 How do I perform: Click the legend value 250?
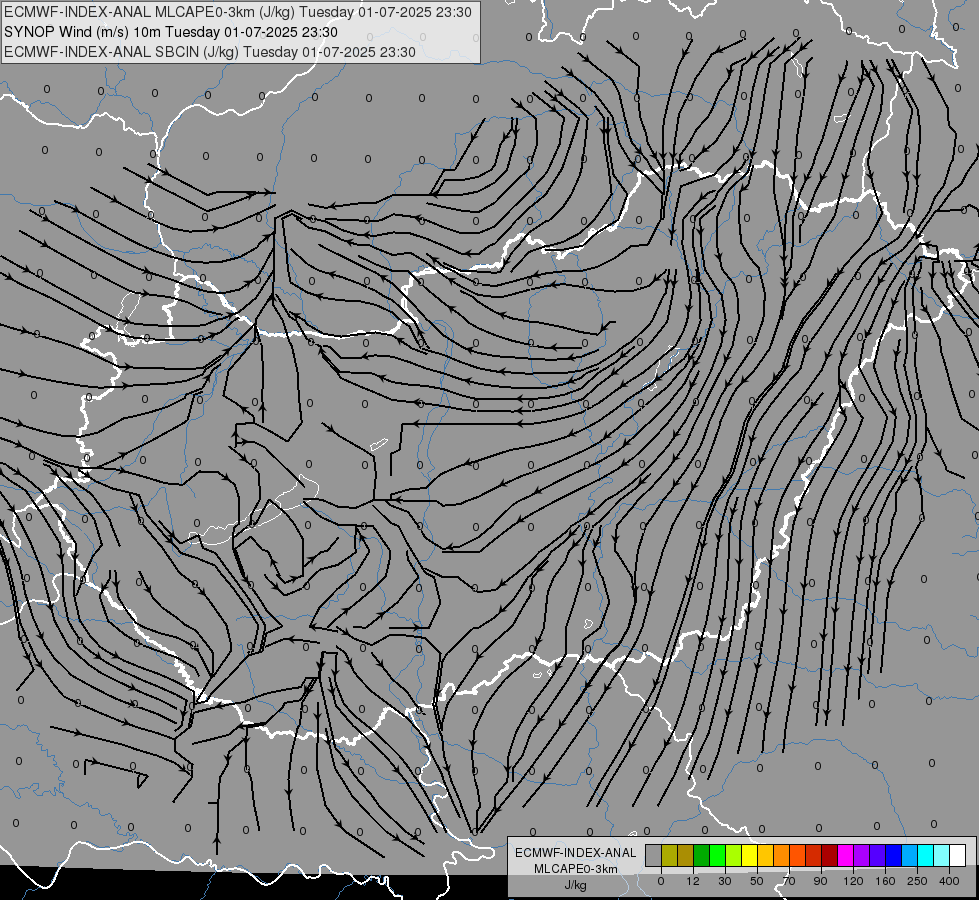click(x=917, y=881)
